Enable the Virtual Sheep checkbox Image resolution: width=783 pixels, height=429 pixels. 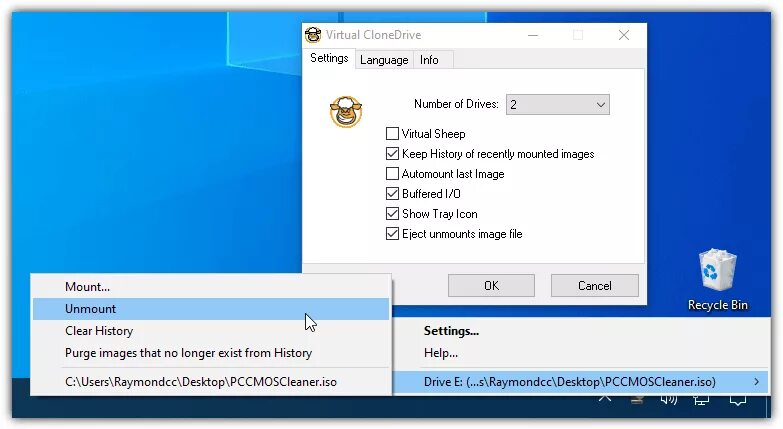pos(392,134)
